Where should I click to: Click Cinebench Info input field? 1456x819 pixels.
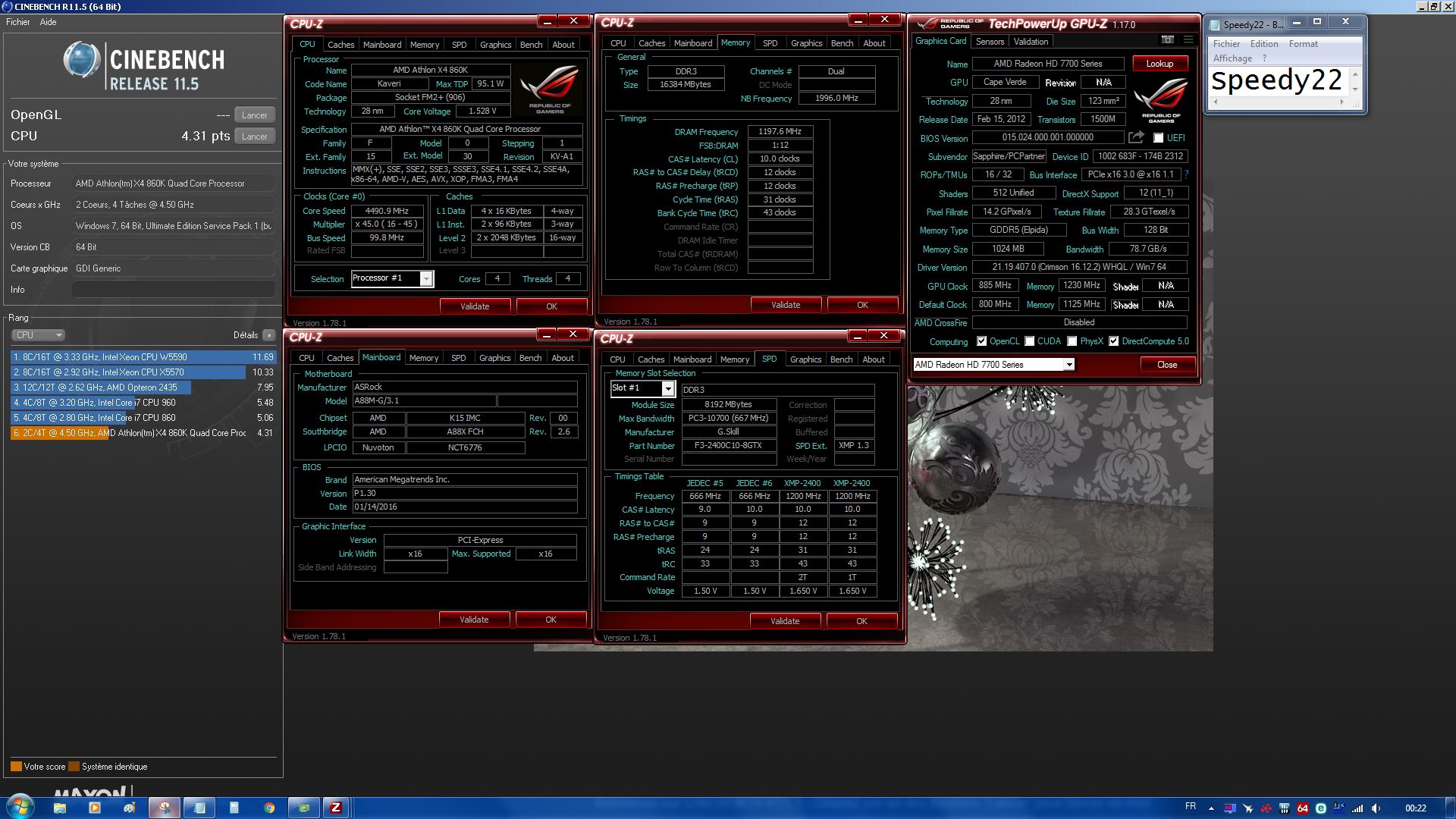173,290
